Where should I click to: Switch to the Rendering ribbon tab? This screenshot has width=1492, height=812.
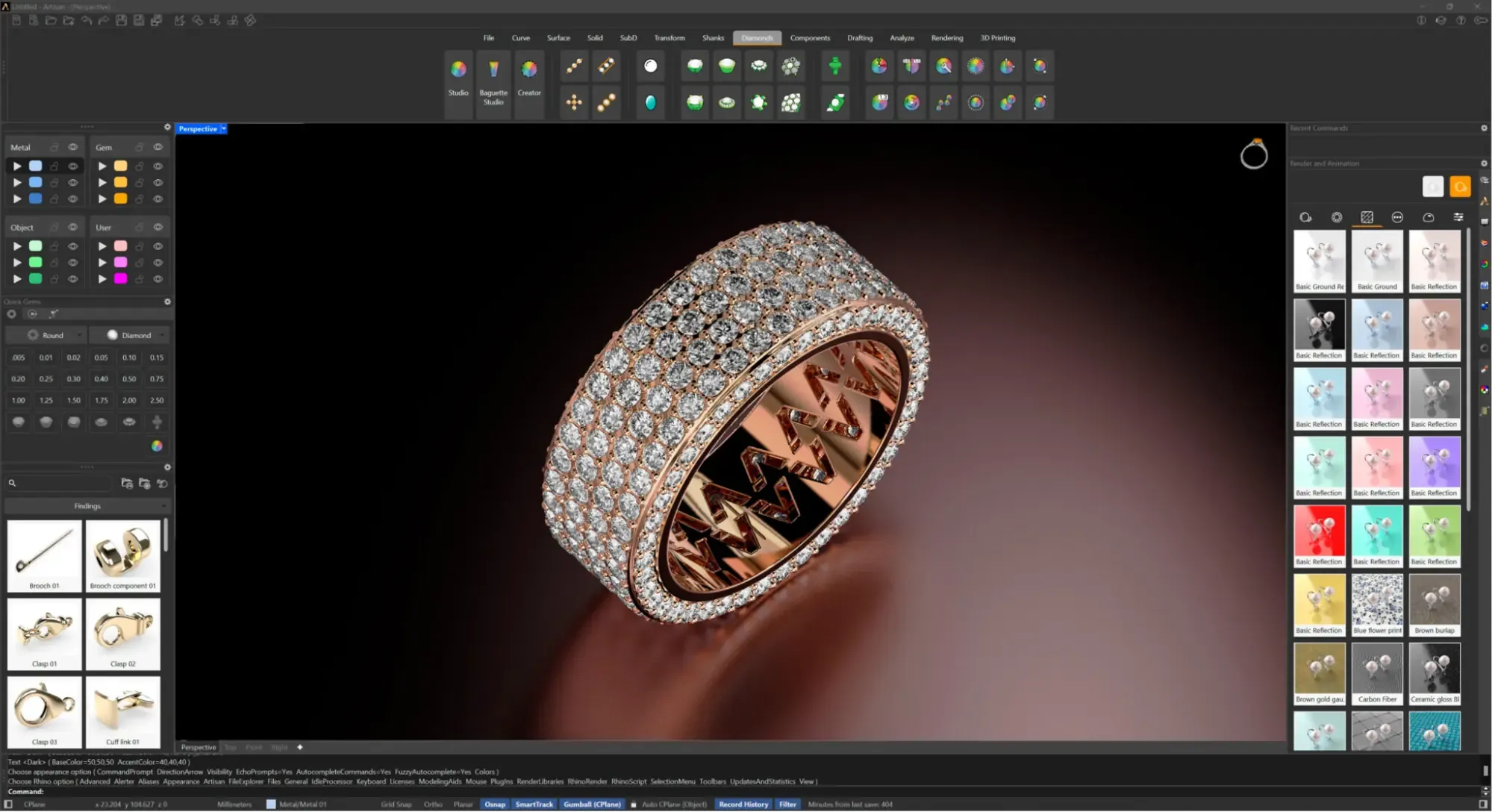tap(946, 37)
